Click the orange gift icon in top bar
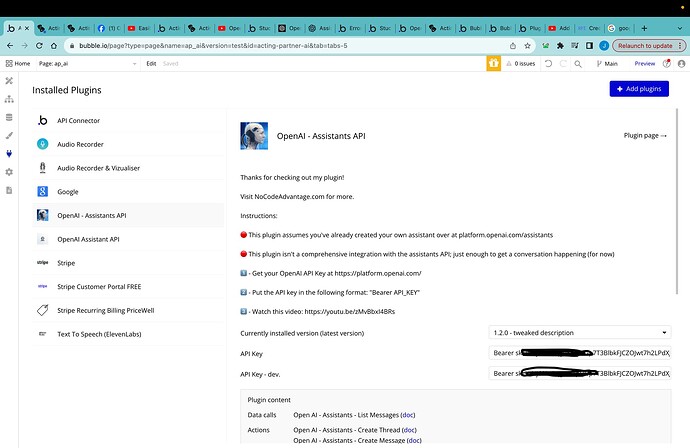This screenshot has width=690, height=448. click(493, 63)
